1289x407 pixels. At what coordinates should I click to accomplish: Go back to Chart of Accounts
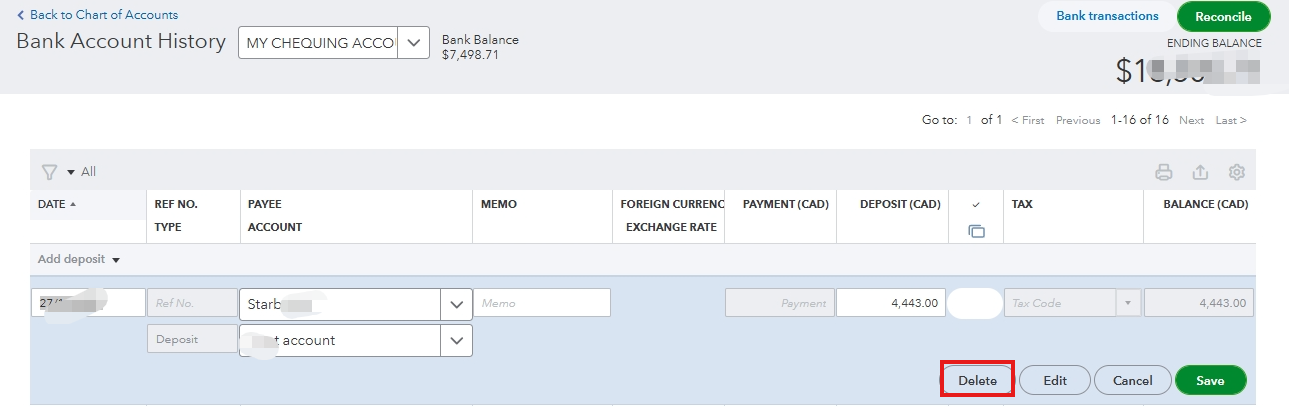point(97,15)
